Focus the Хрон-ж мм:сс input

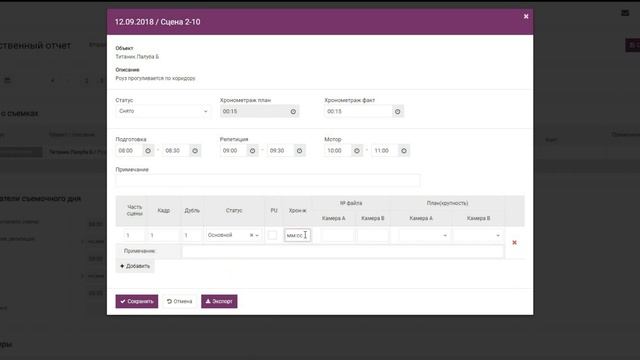(298, 235)
